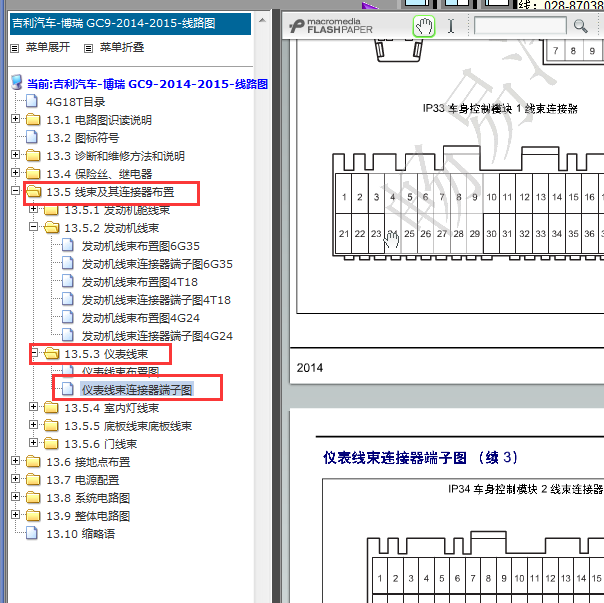
Task: Expand the 13.5.4 室内灯线束 node
Action: click(34, 406)
